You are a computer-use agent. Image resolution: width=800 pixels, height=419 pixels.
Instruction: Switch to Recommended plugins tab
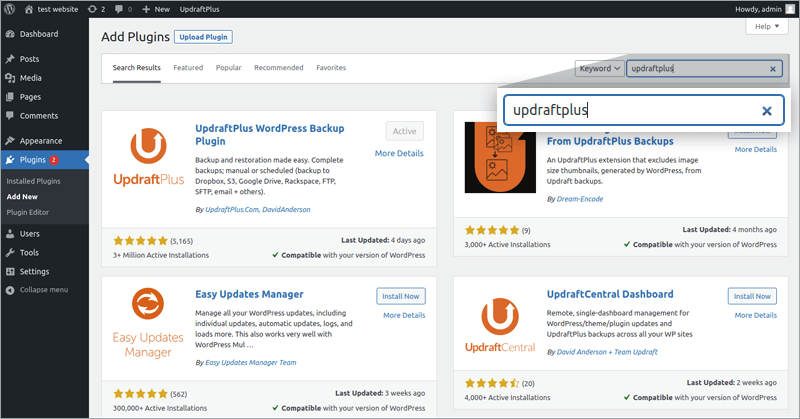point(279,68)
